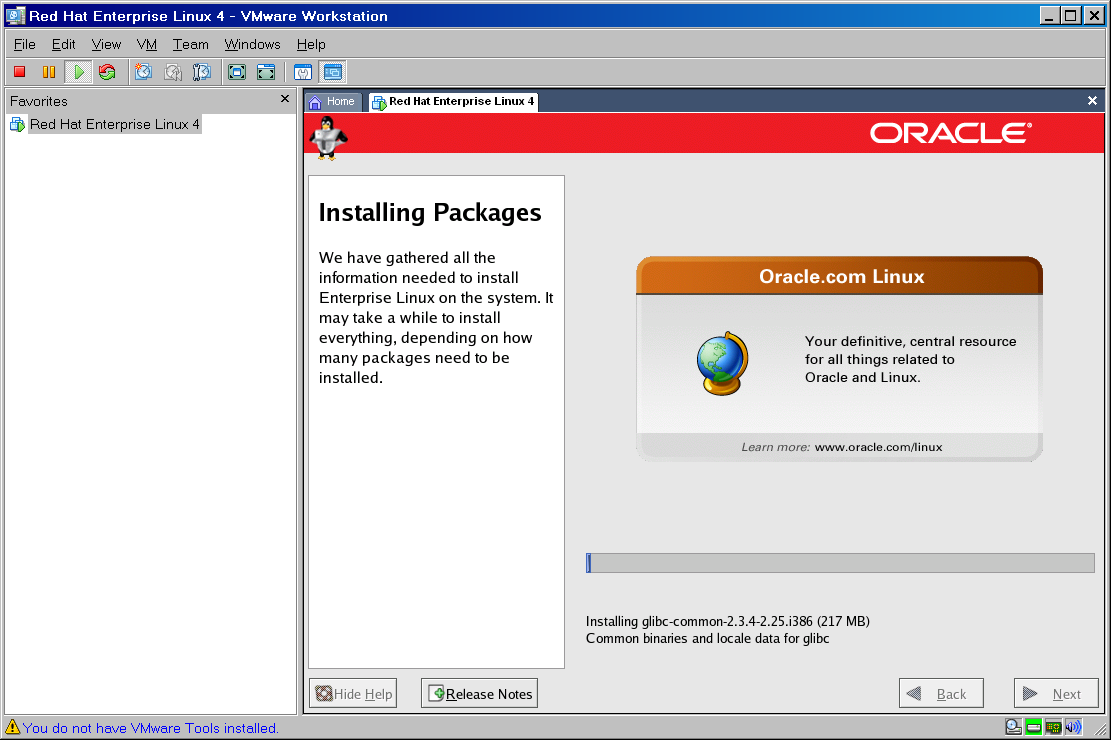This screenshot has height=740, width=1111.
Task: Select Red Hat Enterprise Linux 4 in Favorites
Action: coord(114,124)
